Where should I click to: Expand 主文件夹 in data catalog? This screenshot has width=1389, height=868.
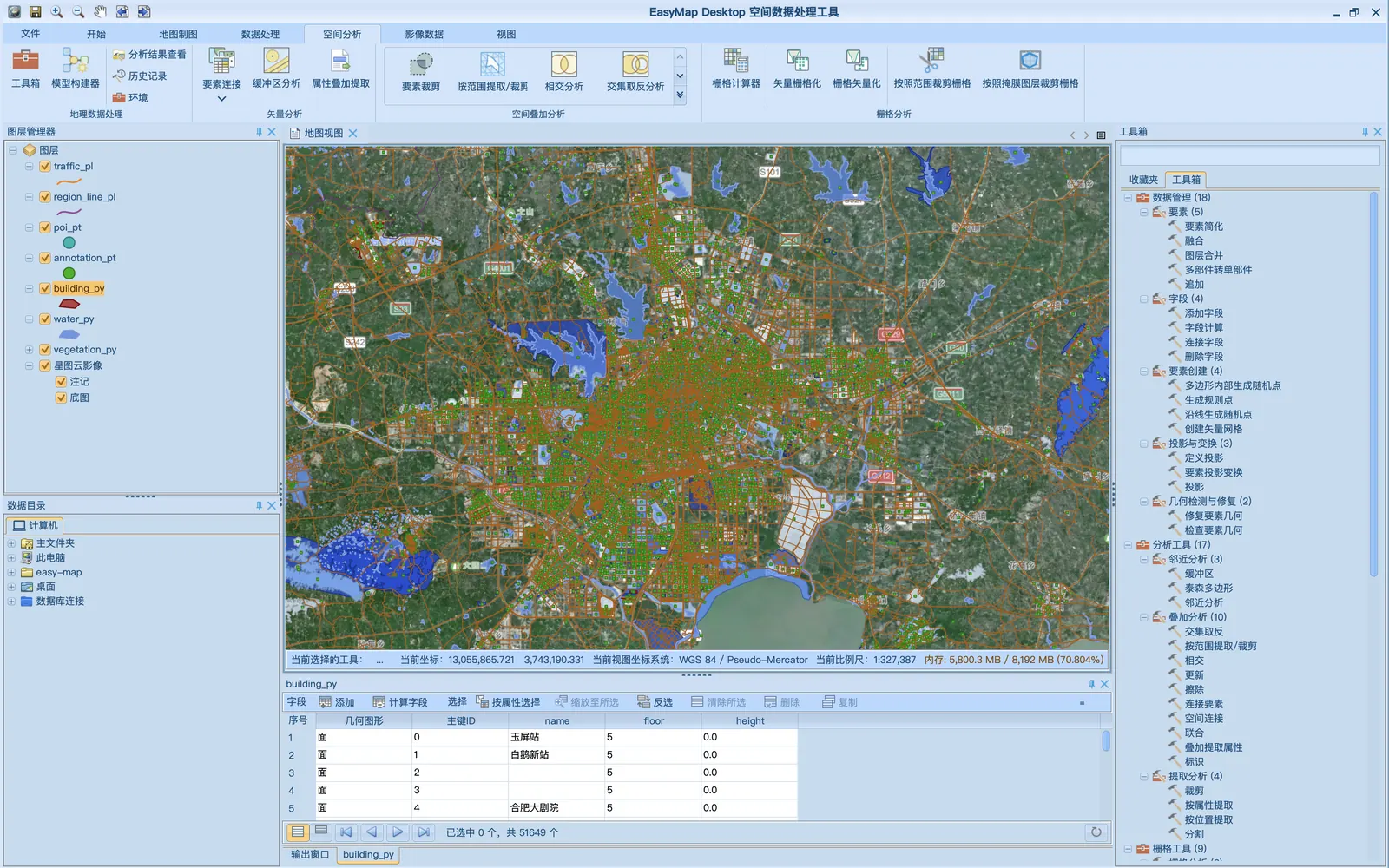pos(11,543)
